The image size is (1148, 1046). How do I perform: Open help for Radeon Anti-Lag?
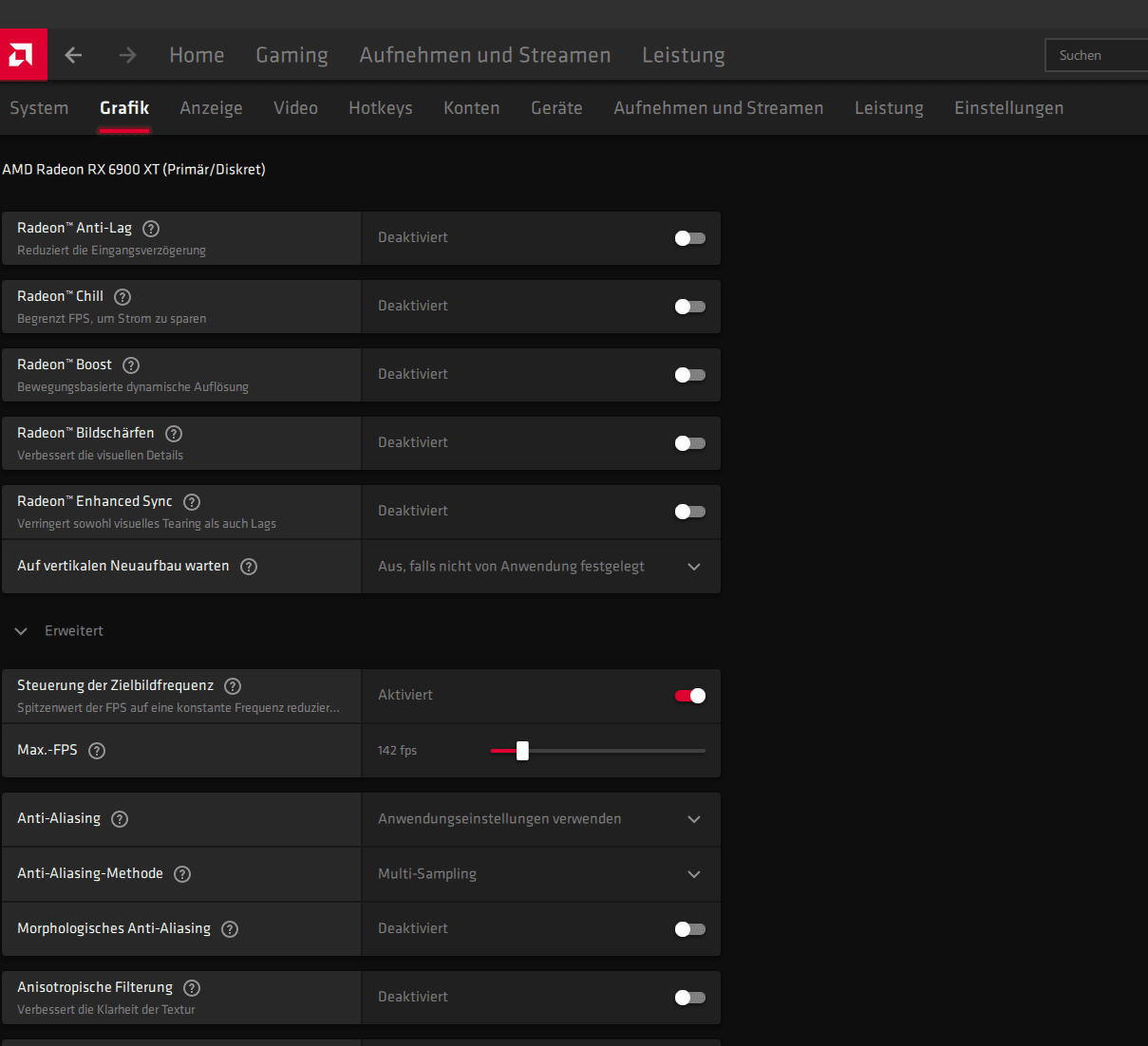151,229
